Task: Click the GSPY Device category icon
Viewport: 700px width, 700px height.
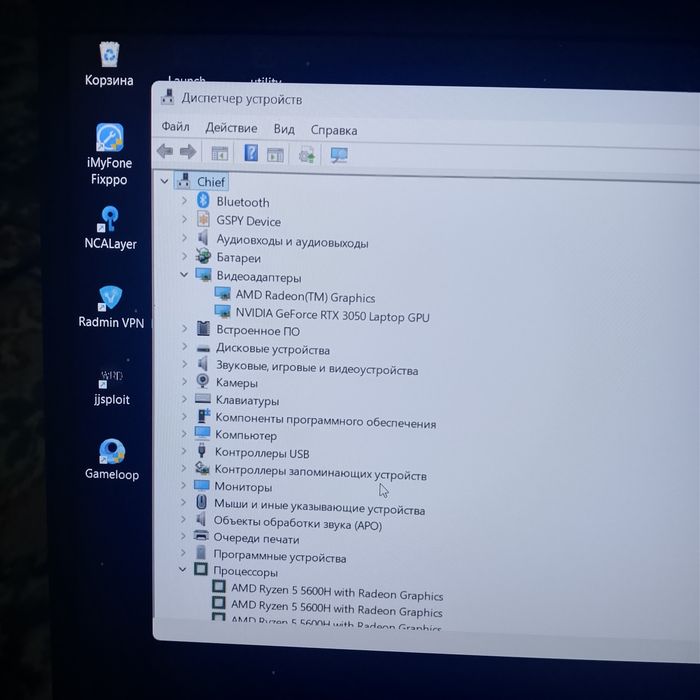Action: pos(203,219)
